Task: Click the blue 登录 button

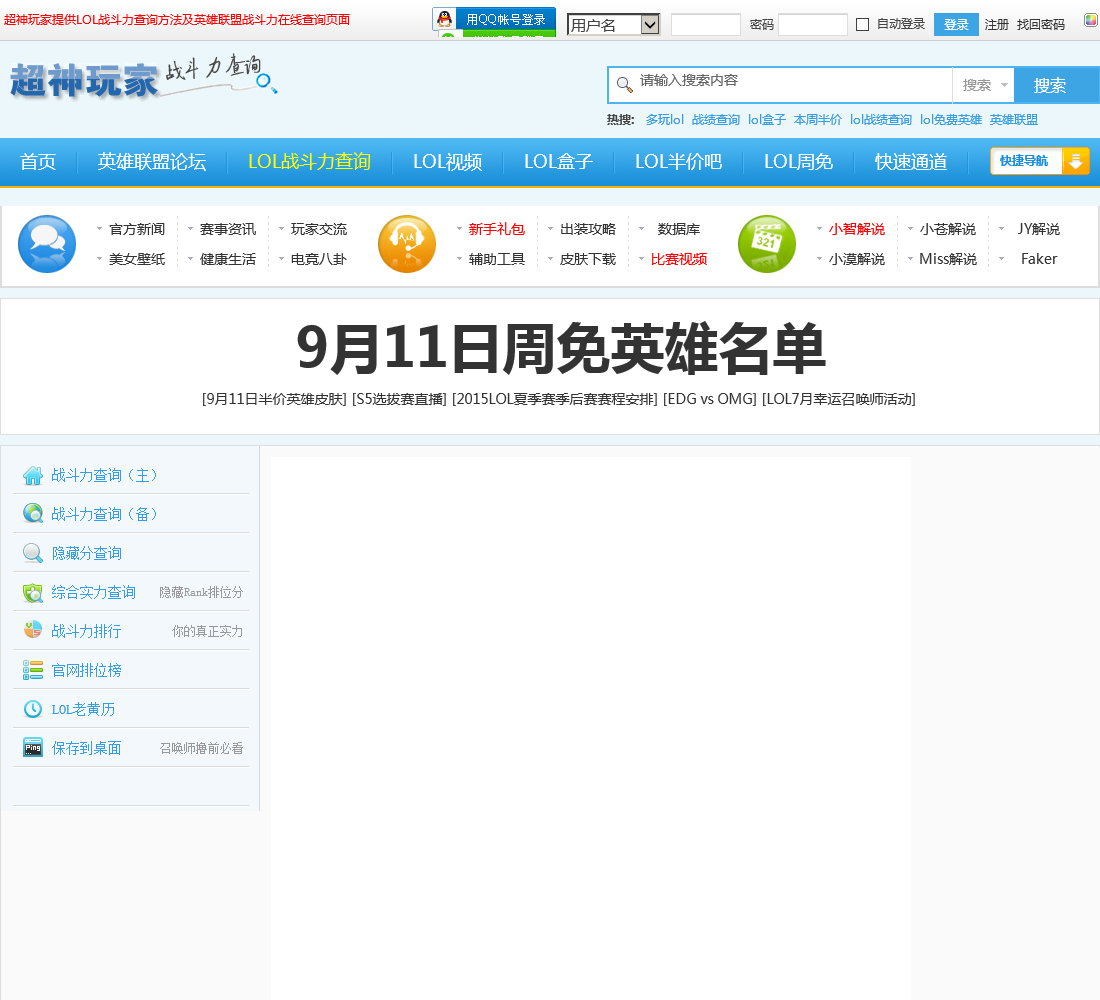Action: pyautogui.click(x=956, y=25)
